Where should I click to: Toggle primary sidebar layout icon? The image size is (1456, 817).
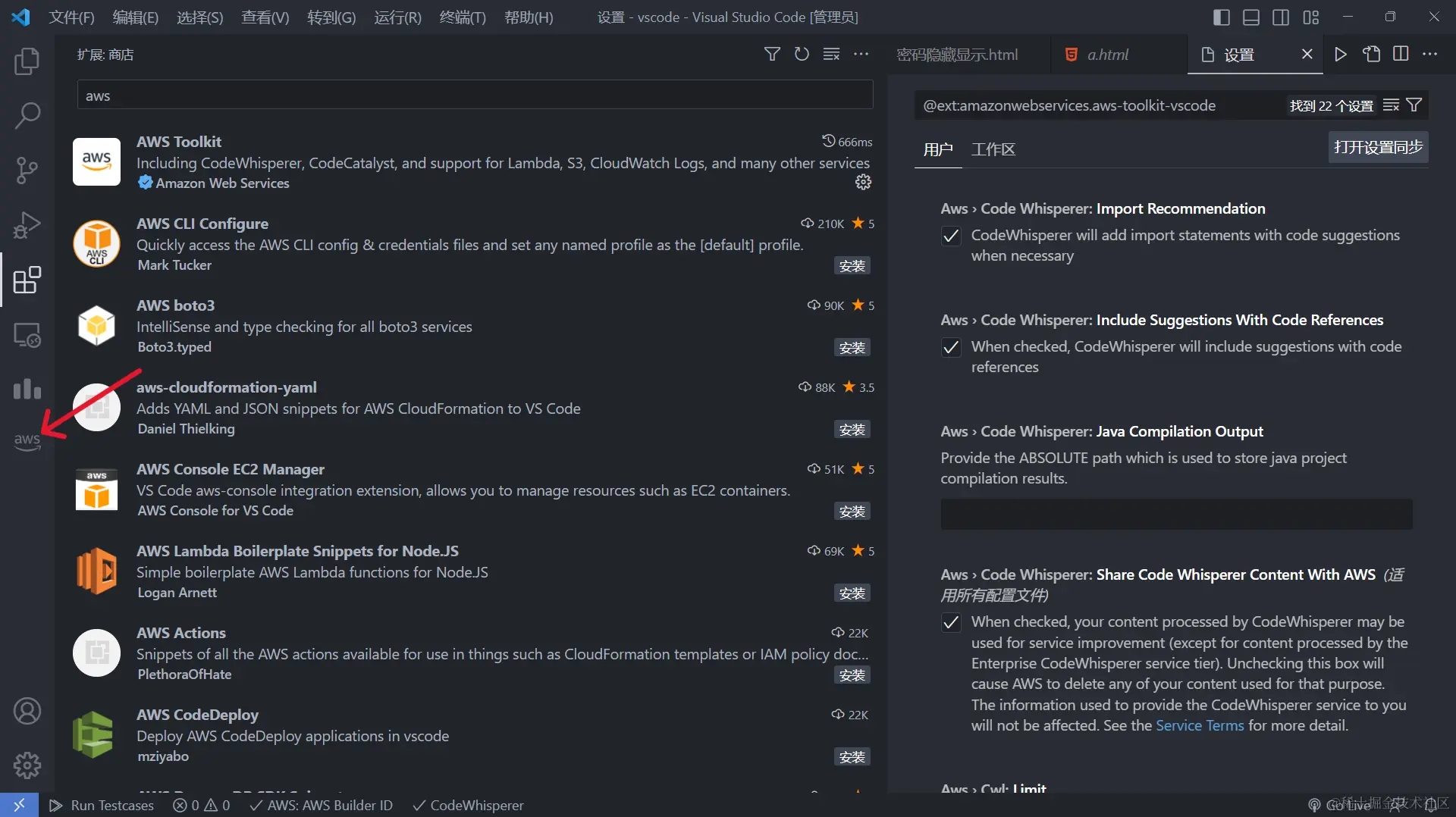1221,17
